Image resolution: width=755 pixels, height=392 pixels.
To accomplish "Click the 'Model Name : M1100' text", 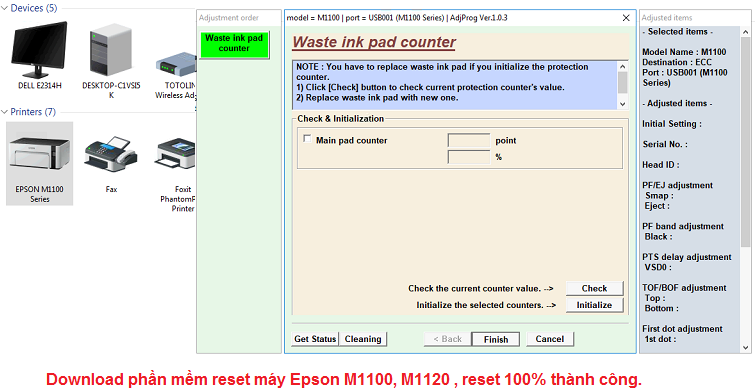I will (x=684, y=52).
